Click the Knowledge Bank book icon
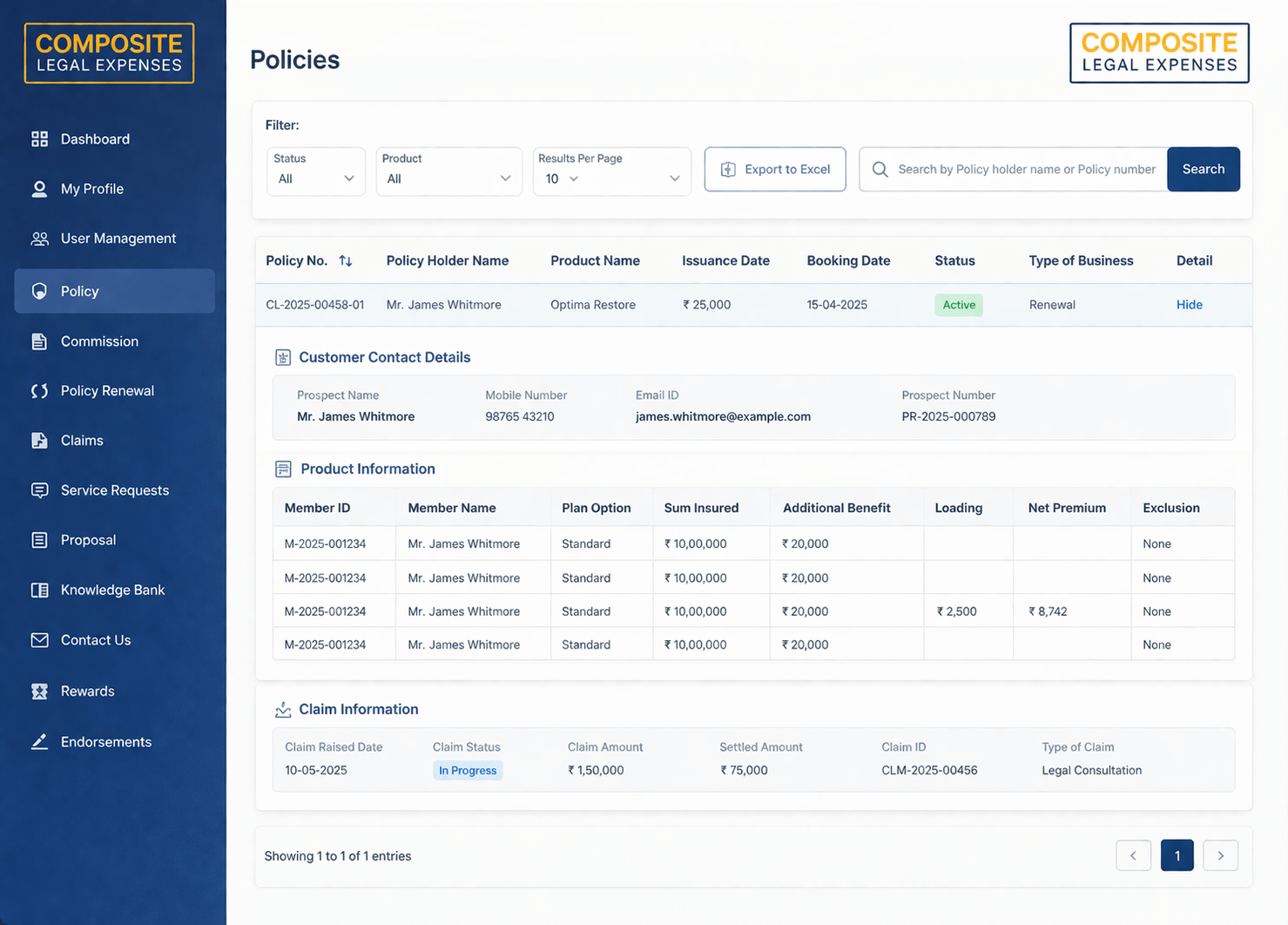The height and width of the screenshot is (925, 1288). [x=39, y=591]
